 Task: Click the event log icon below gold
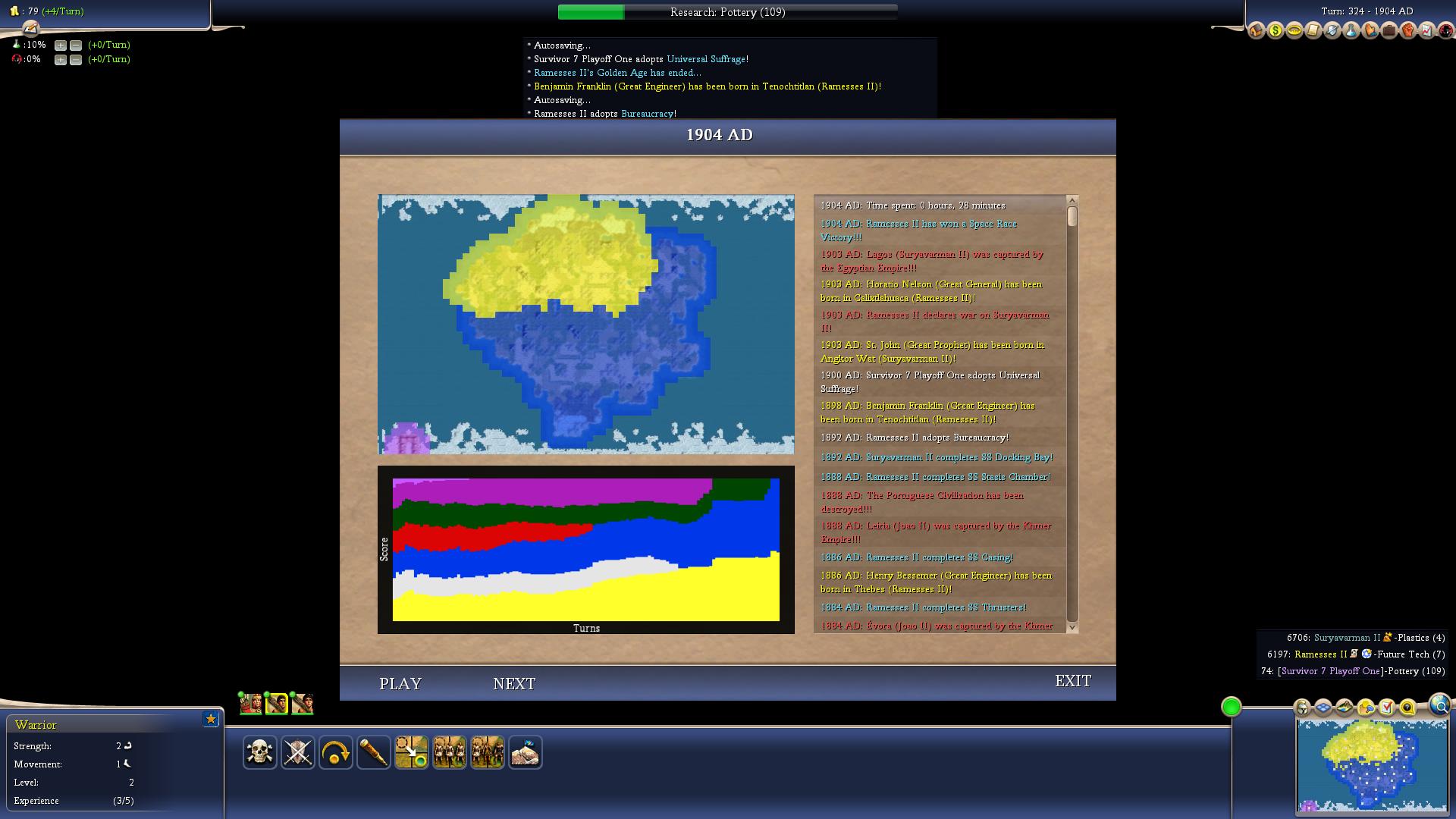(30, 28)
